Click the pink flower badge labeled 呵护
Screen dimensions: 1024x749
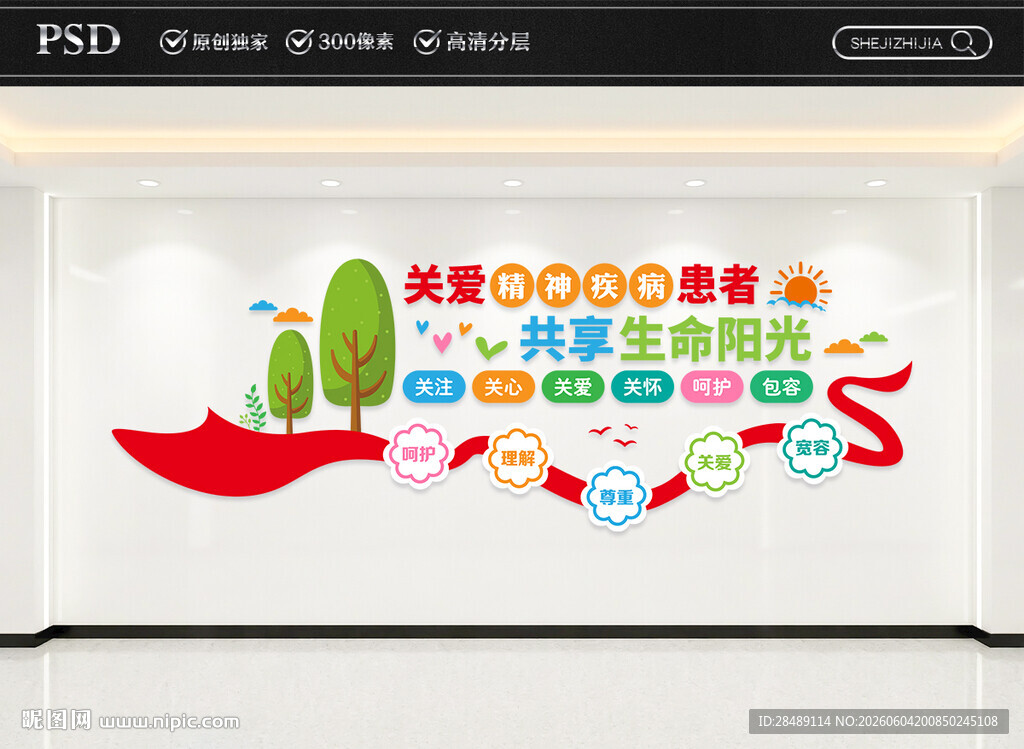[x=419, y=454]
